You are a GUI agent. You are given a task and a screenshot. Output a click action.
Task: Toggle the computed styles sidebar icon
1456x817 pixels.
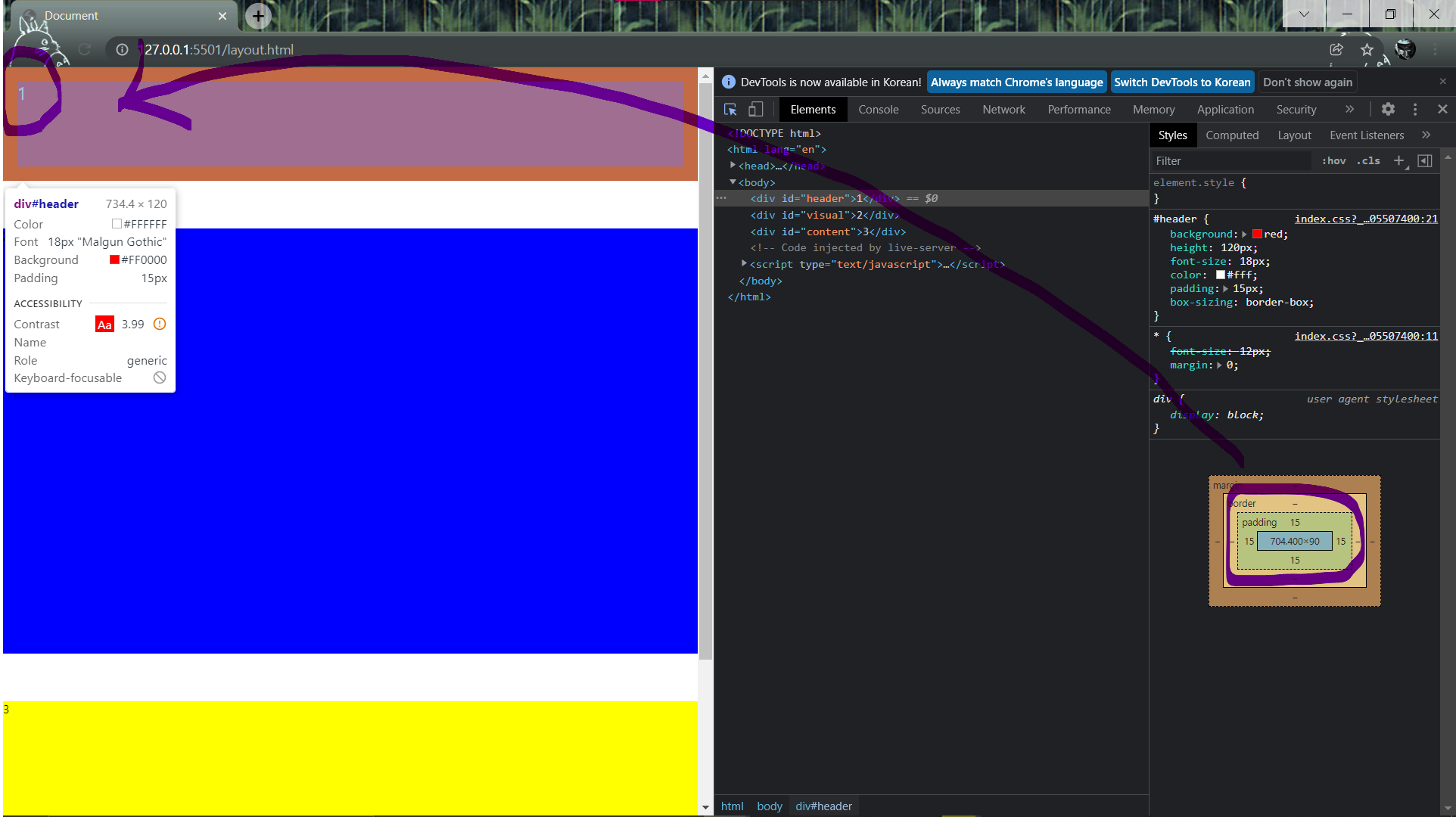(1425, 160)
